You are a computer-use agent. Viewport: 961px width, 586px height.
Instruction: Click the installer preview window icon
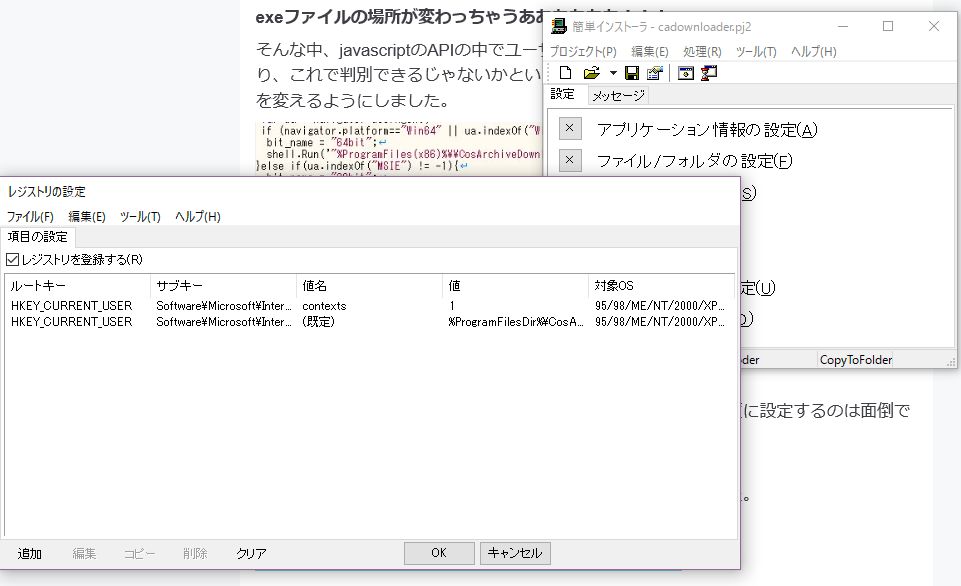[x=686, y=73]
